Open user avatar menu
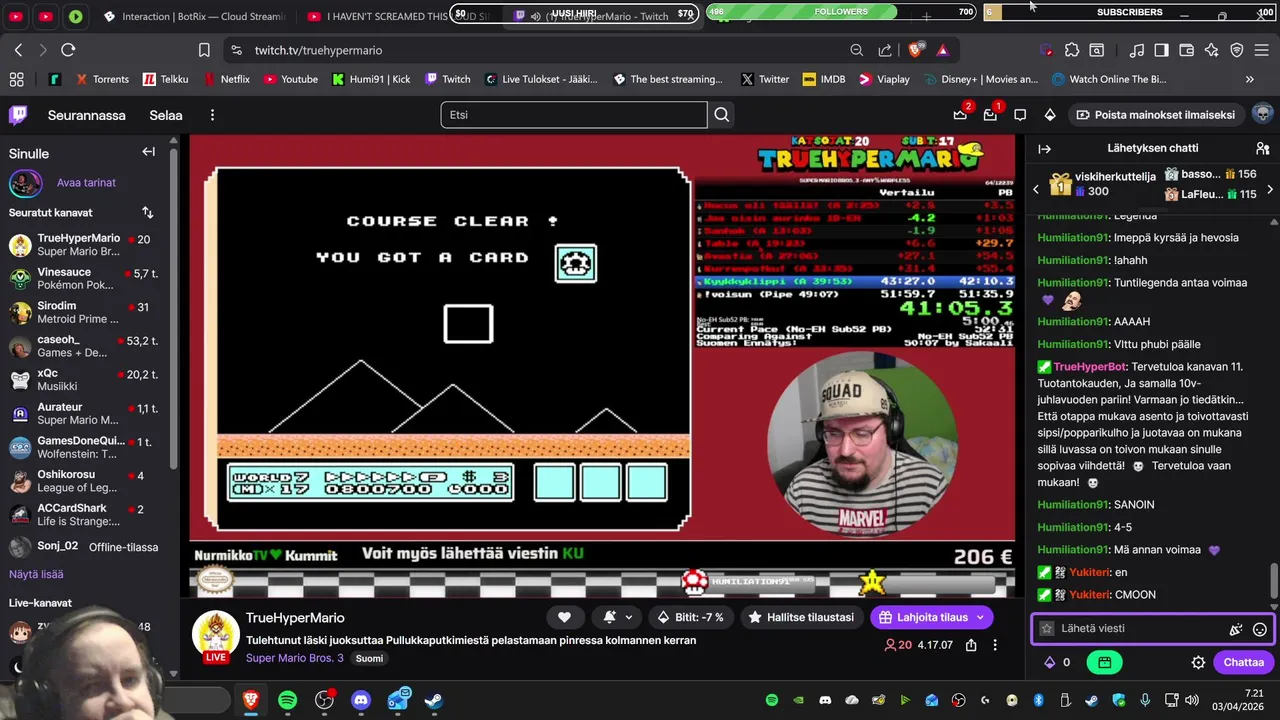 1262,114
